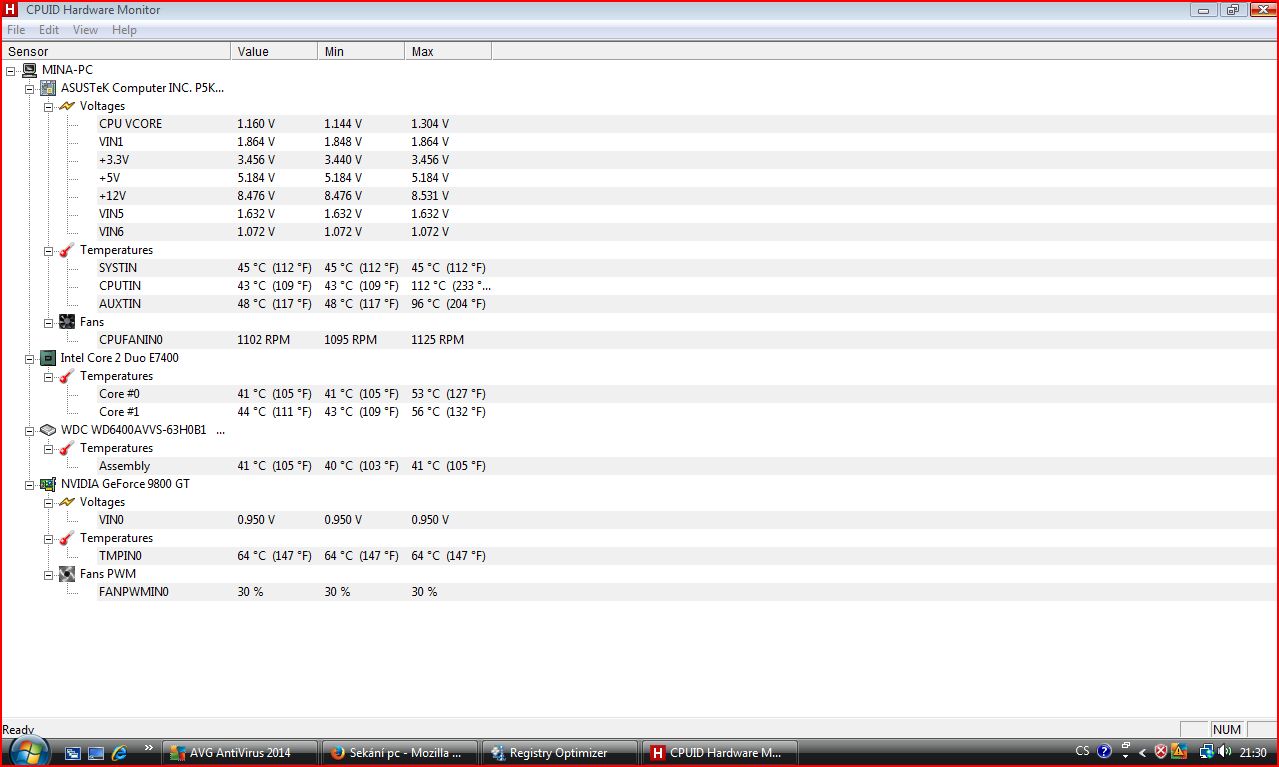Open the File menu

[x=16, y=30]
